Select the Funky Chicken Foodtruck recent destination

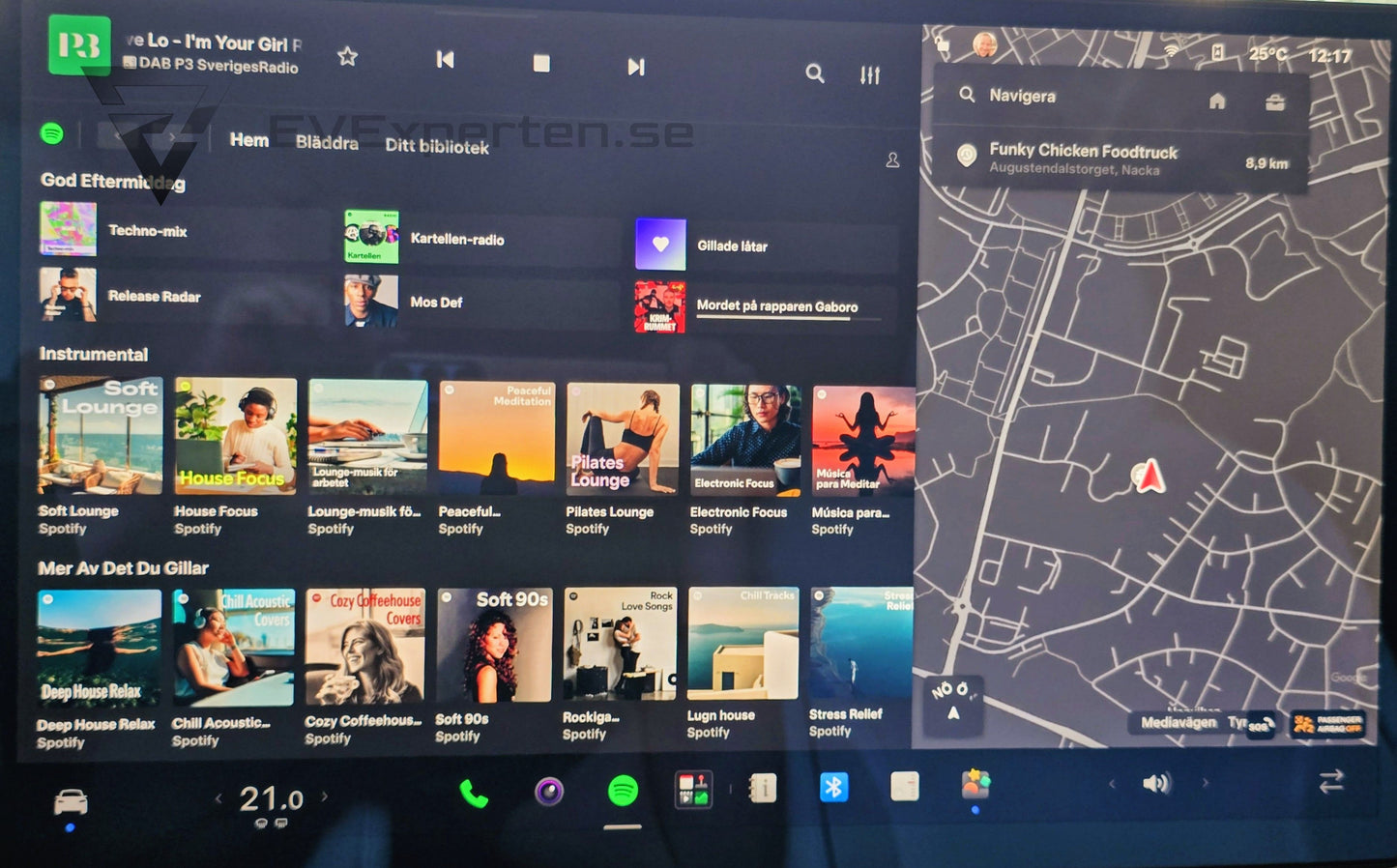point(1121,159)
